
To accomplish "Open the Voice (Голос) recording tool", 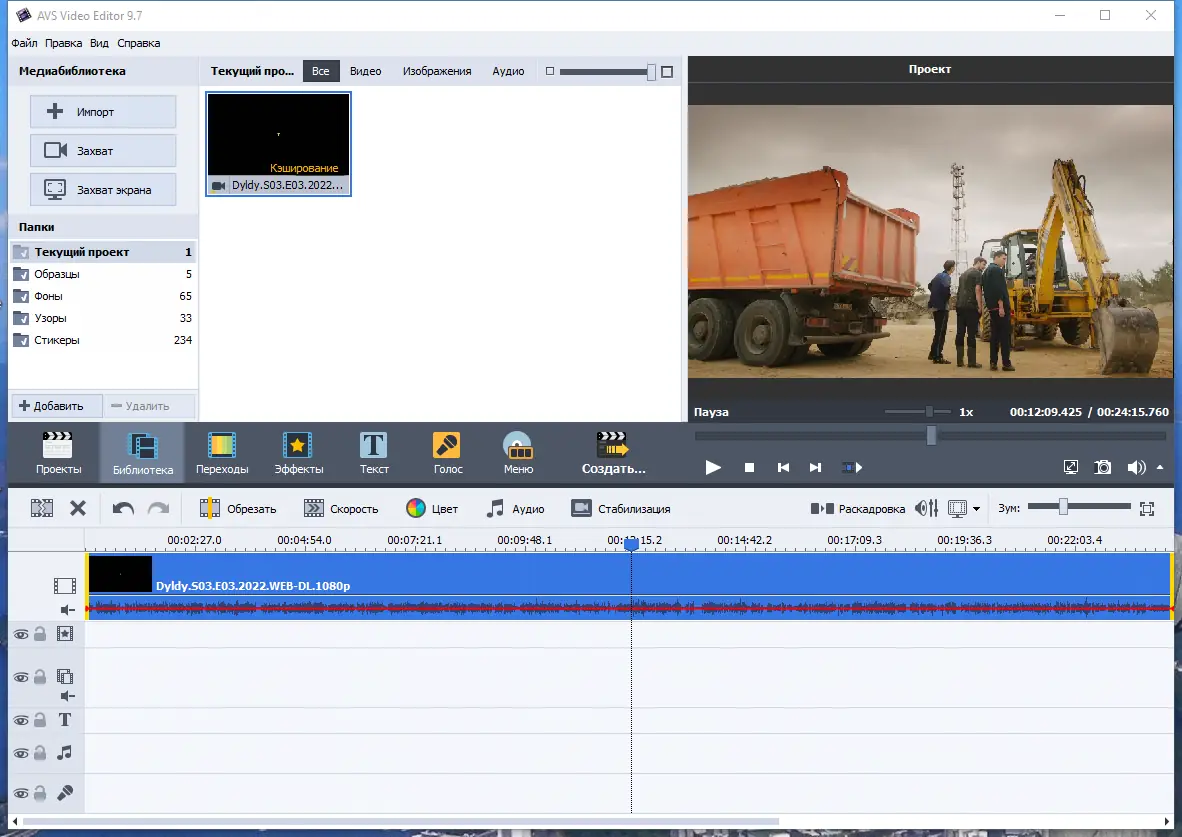I will [447, 453].
